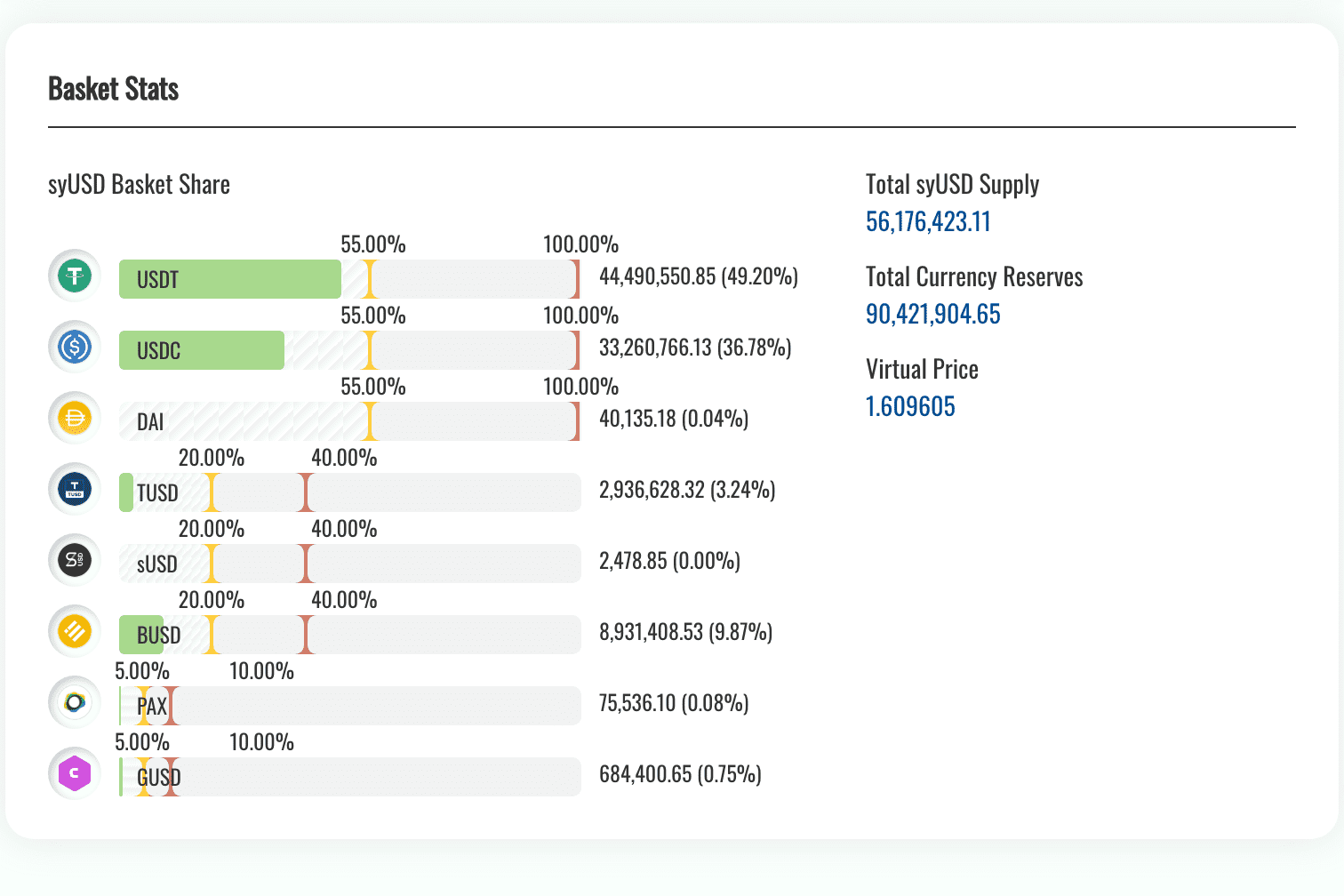This screenshot has width=1344, height=896.
Task: Click the Total Currency Reserves amount
Action: pyautogui.click(x=932, y=314)
